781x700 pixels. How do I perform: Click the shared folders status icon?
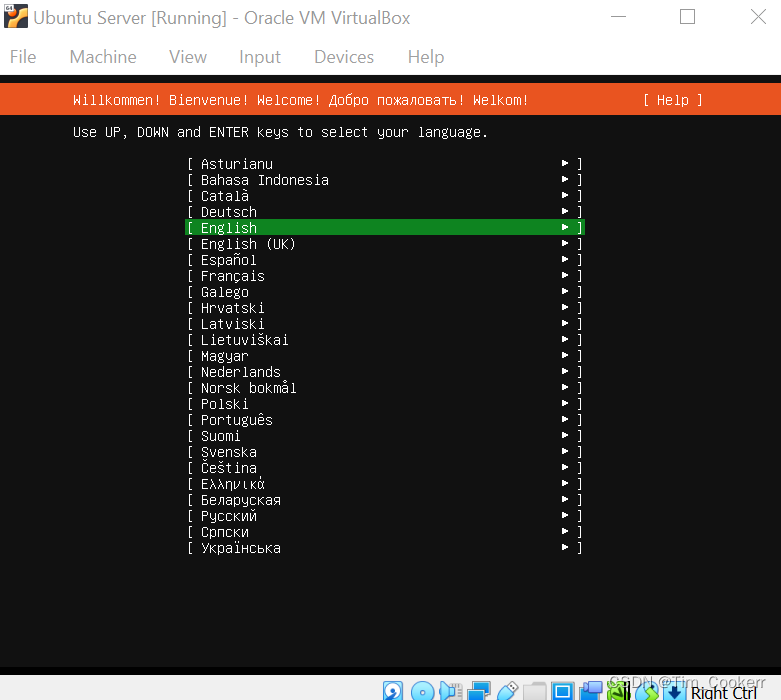[x=534, y=691]
